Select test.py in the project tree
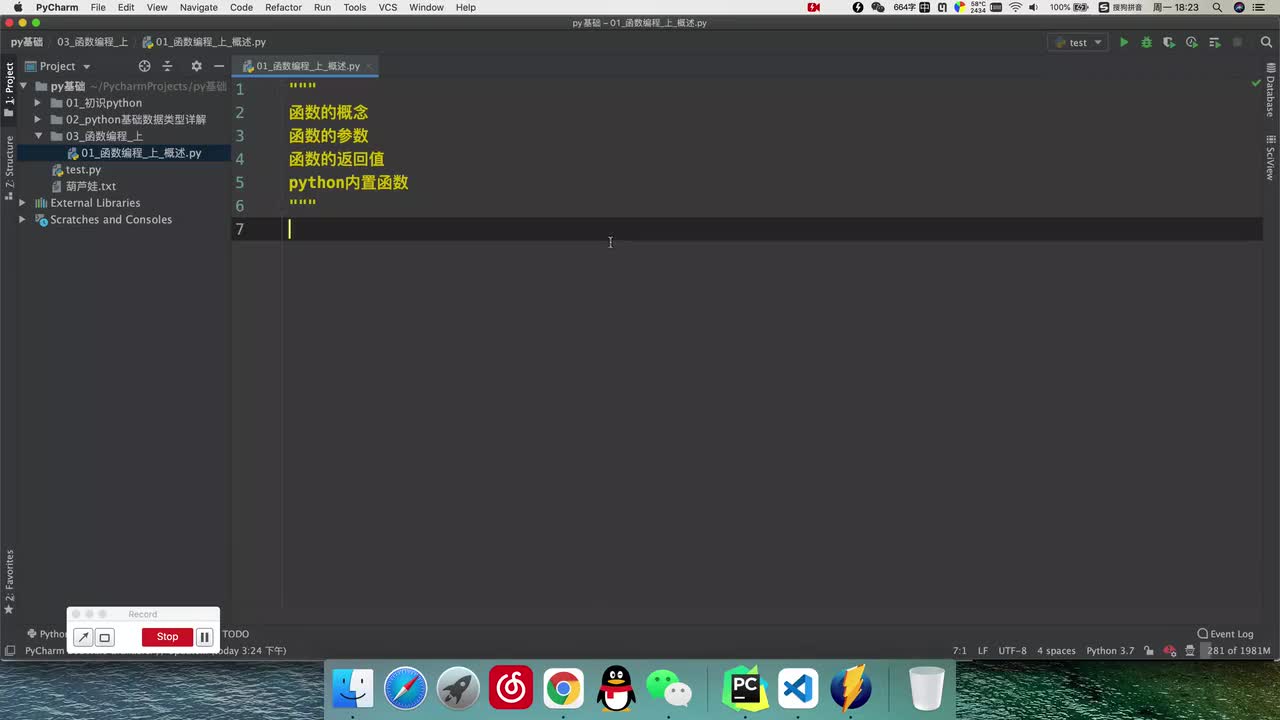Image resolution: width=1280 pixels, height=720 pixels. [x=83, y=170]
